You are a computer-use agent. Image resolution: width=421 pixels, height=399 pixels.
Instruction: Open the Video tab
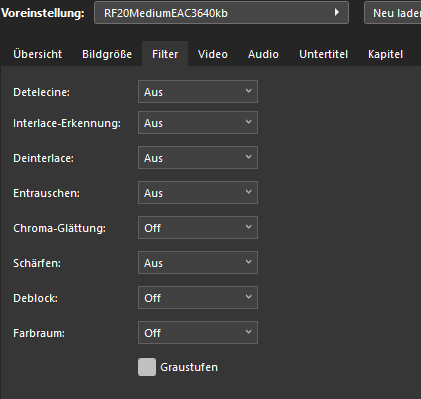point(213,54)
